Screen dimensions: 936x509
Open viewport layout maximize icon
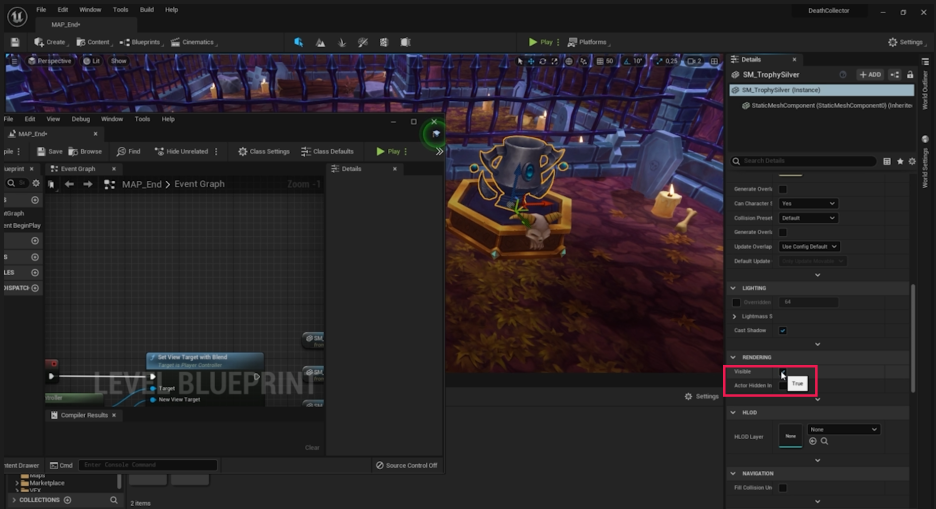[x=715, y=61]
